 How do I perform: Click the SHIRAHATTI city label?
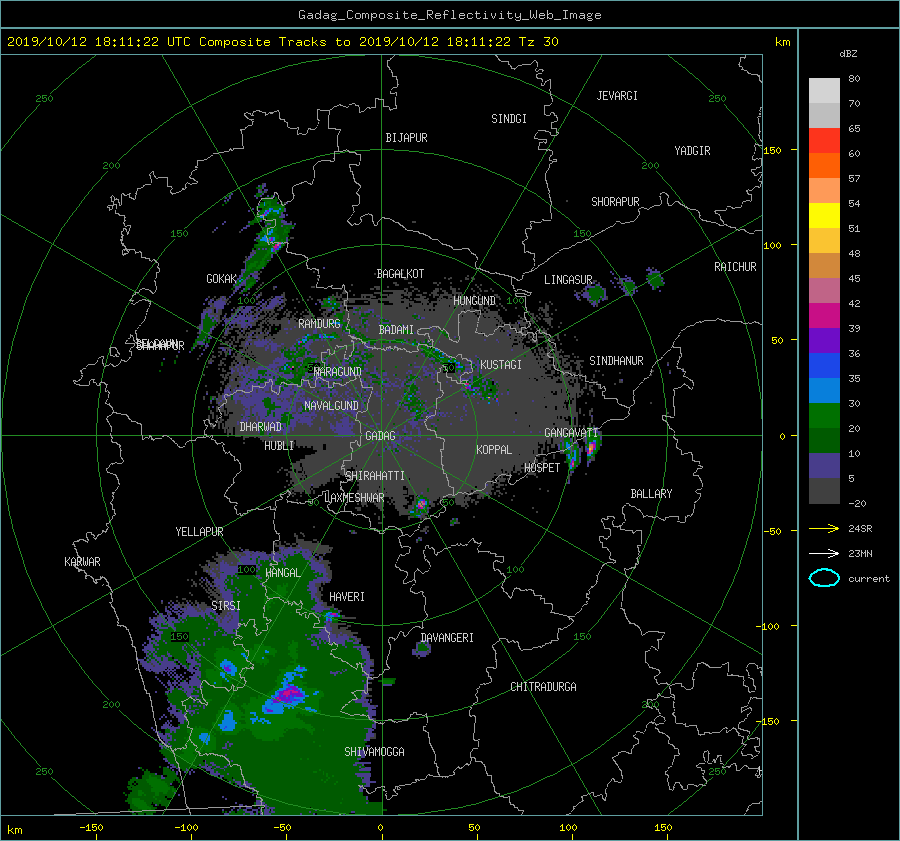coord(375,476)
